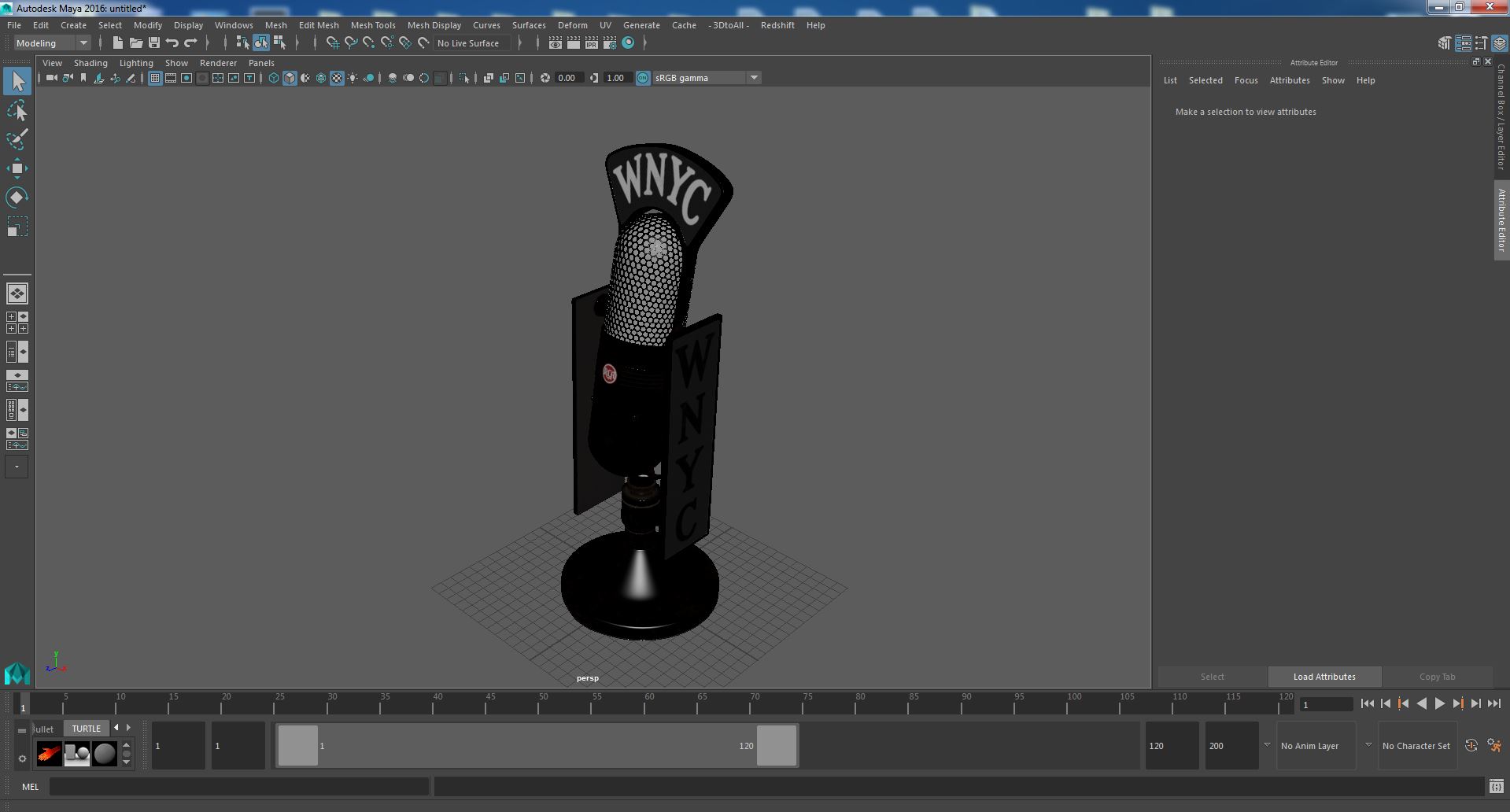
Task: Open Attribute Editor Focus menu
Action: (1246, 80)
